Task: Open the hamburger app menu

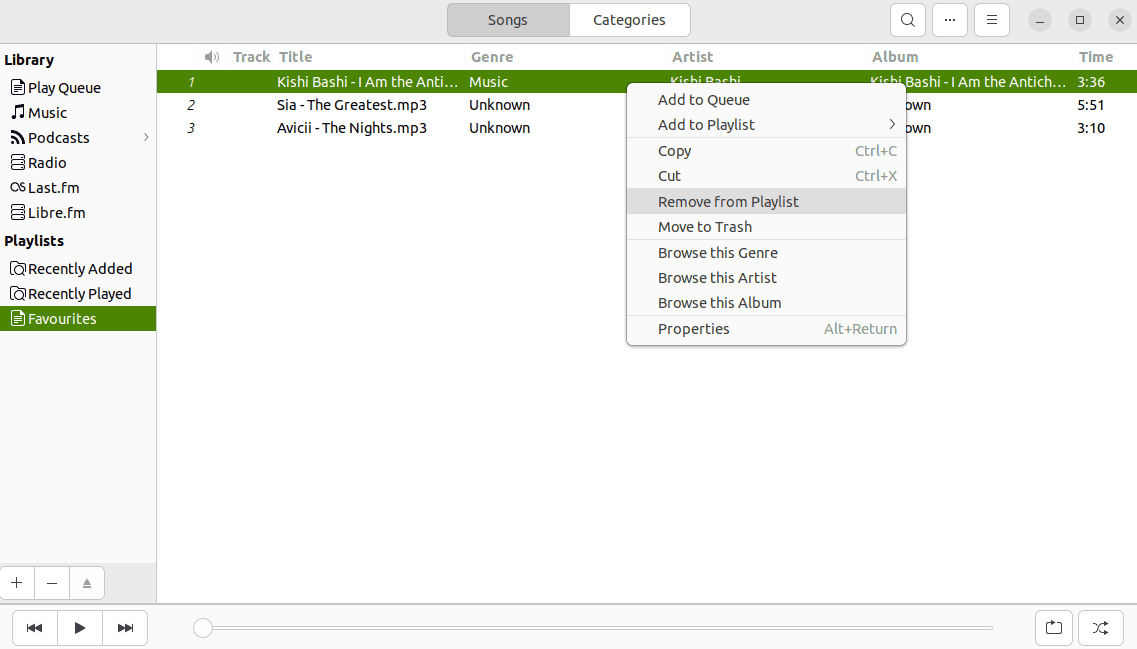Action: [x=991, y=19]
